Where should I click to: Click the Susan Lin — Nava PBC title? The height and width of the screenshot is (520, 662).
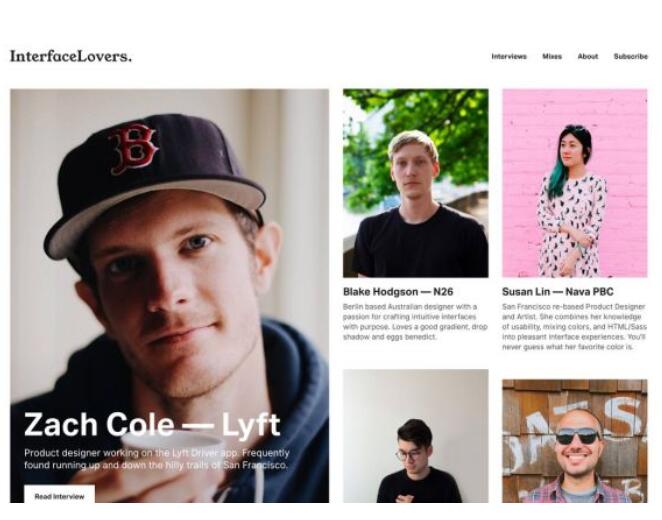(557, 292)
